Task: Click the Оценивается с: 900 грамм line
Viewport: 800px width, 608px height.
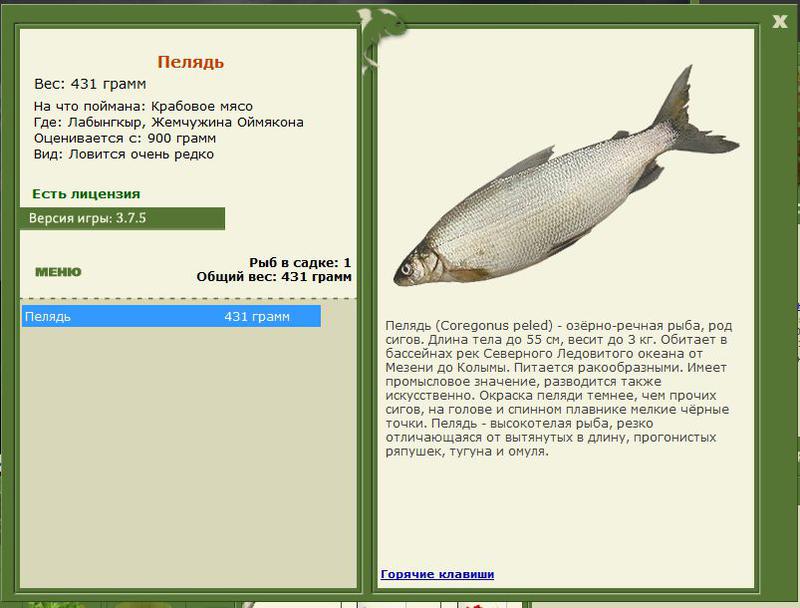Action: [125, 138]
